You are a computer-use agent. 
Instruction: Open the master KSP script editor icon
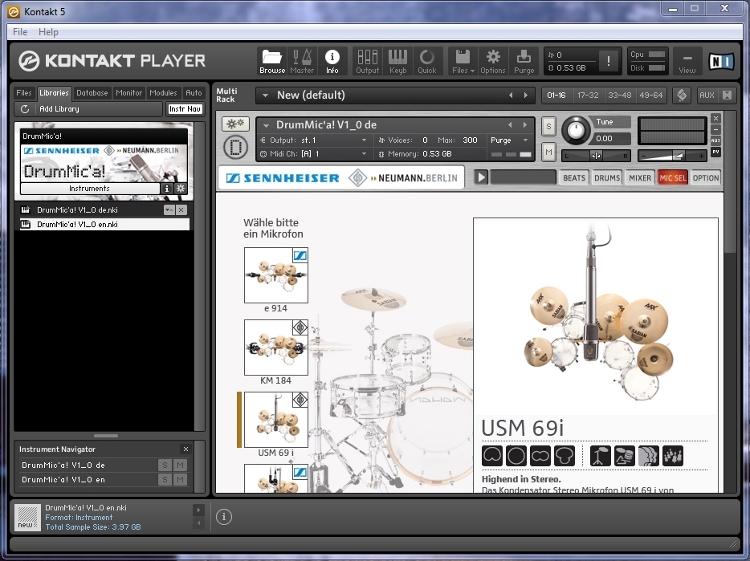(682, 95)
